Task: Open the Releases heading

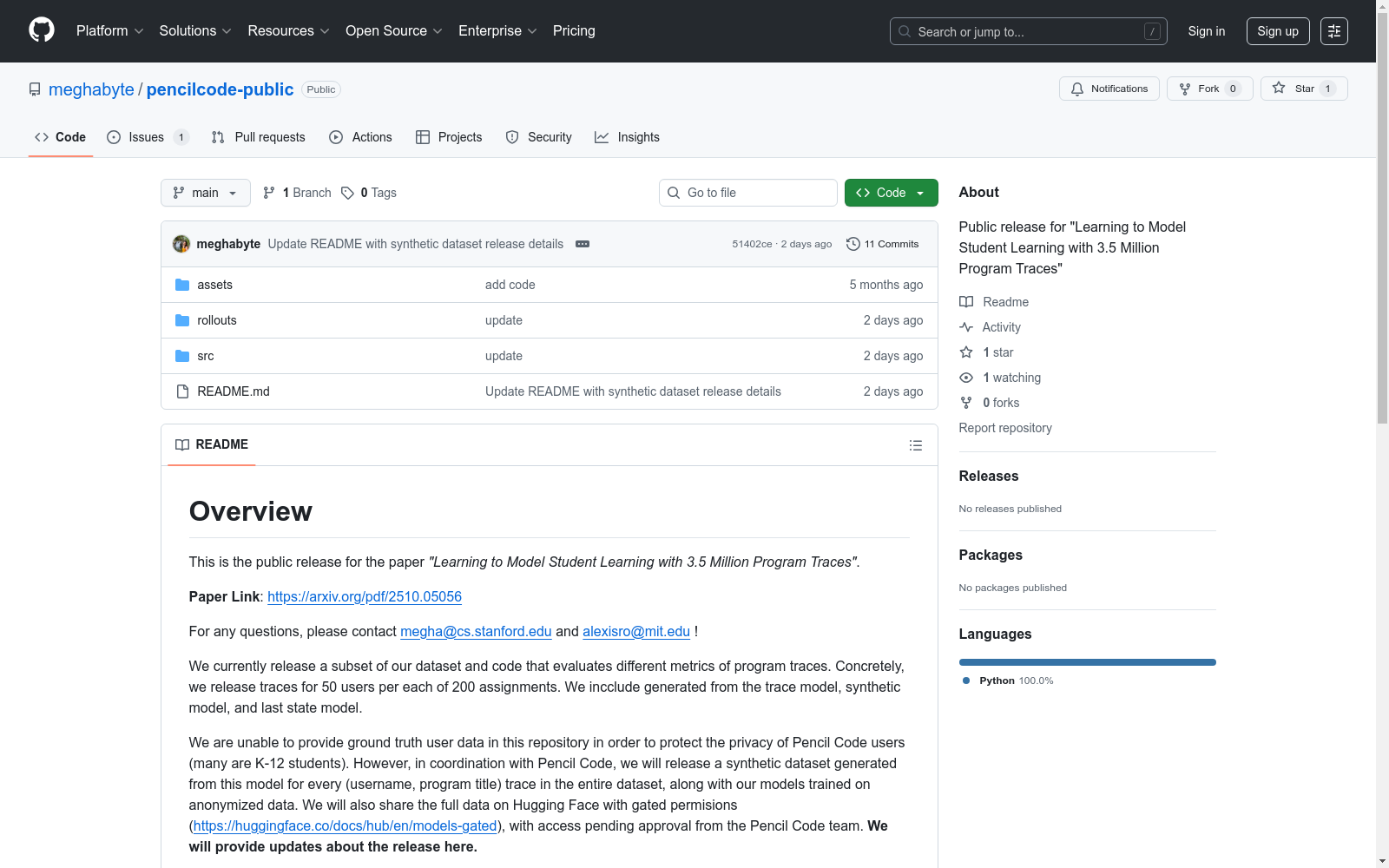Action: [989, 476]
